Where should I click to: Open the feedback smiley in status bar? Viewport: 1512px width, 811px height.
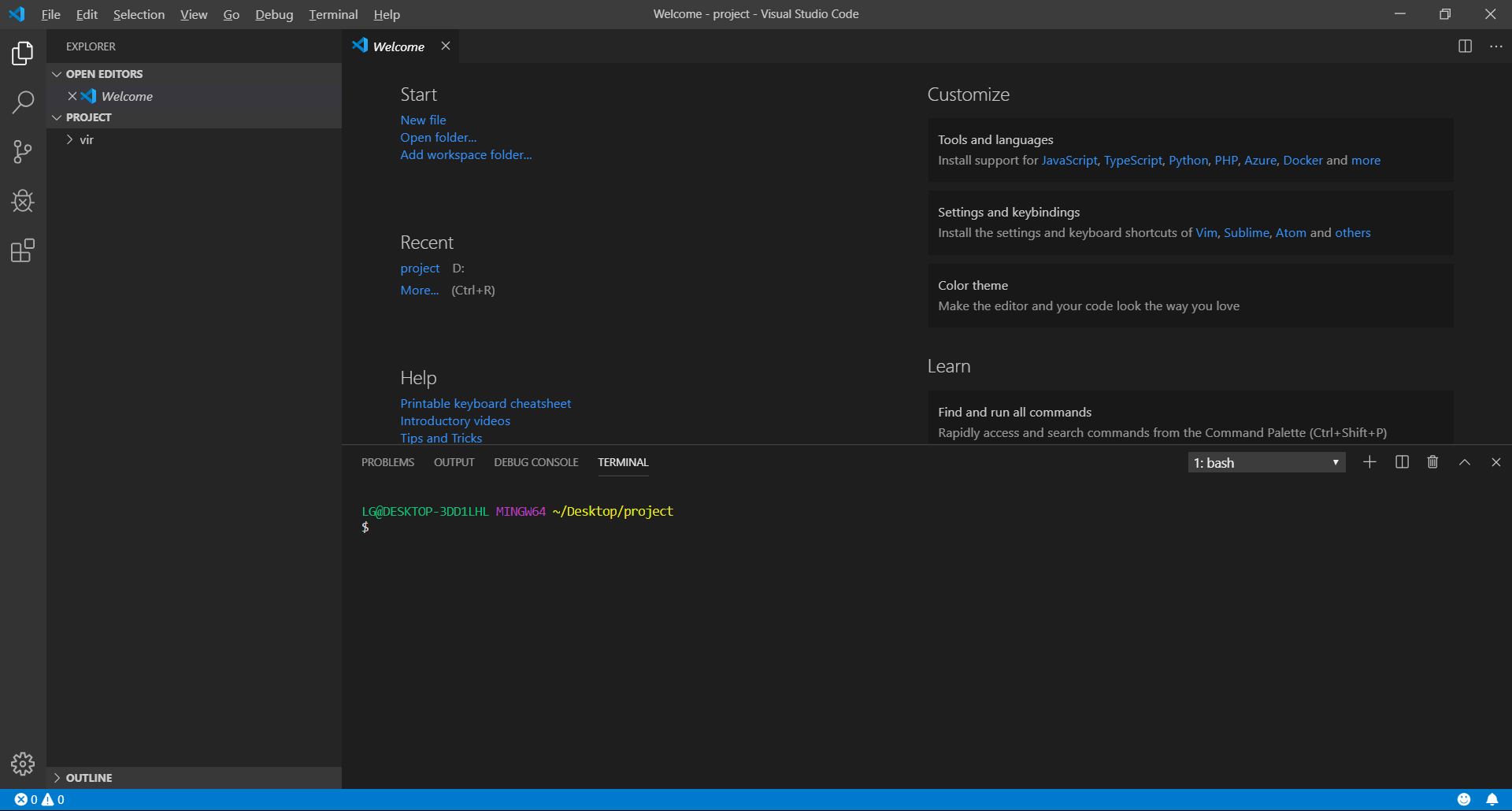tap(1464, 799)
